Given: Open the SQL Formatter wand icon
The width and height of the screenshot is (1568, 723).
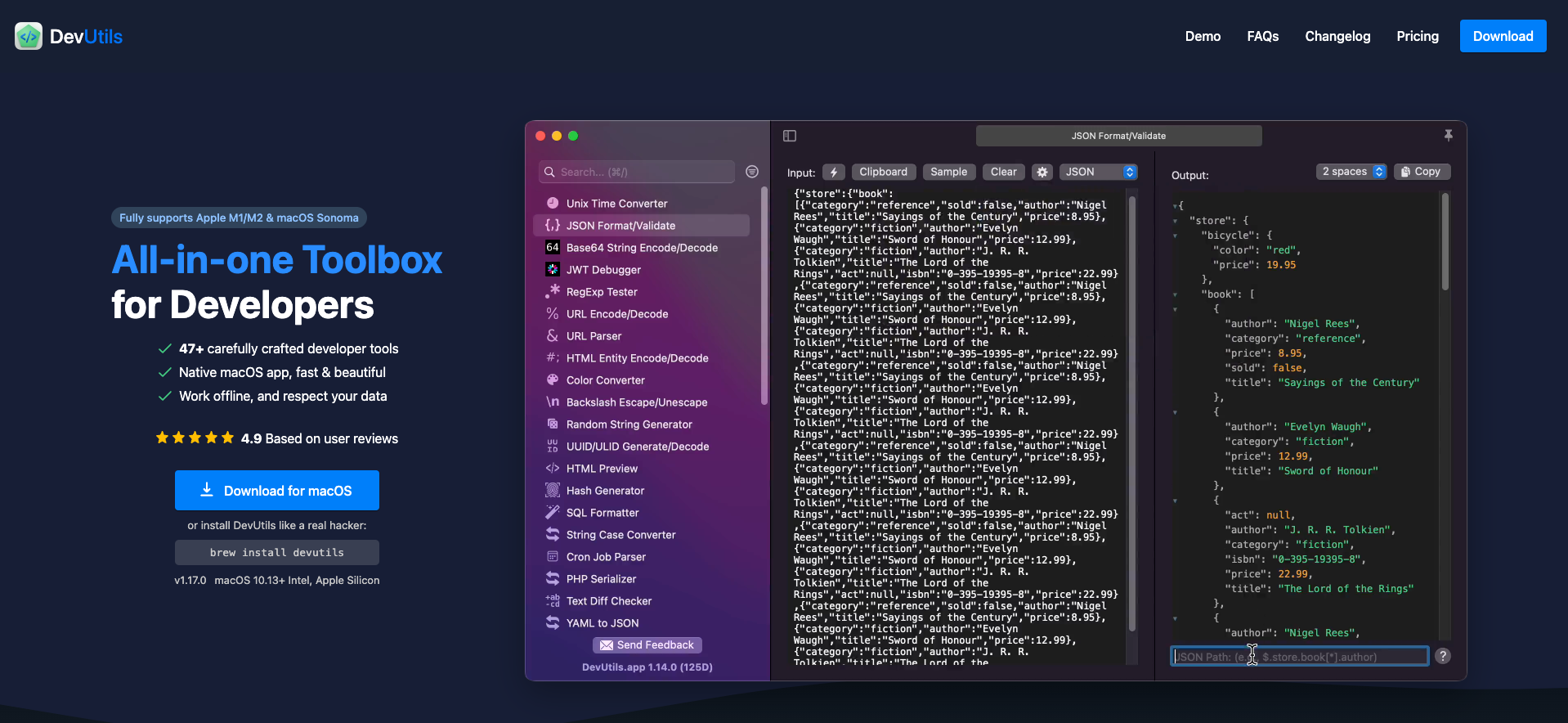Looking at the screenshot, I should [553, 513].
